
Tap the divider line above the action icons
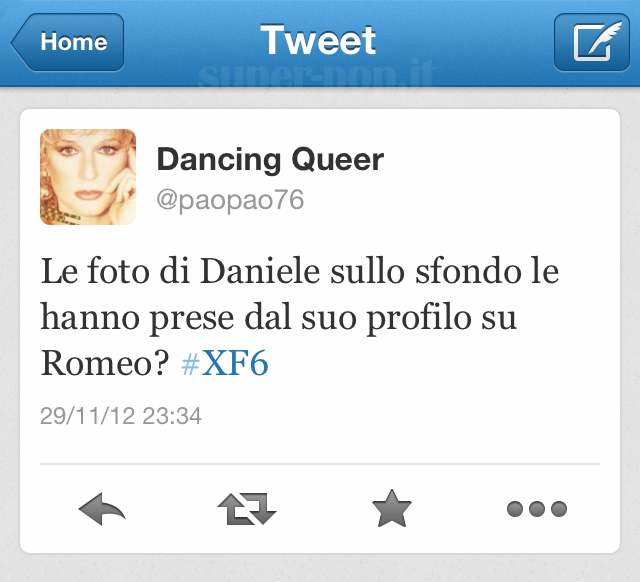(x=320, y=464)
